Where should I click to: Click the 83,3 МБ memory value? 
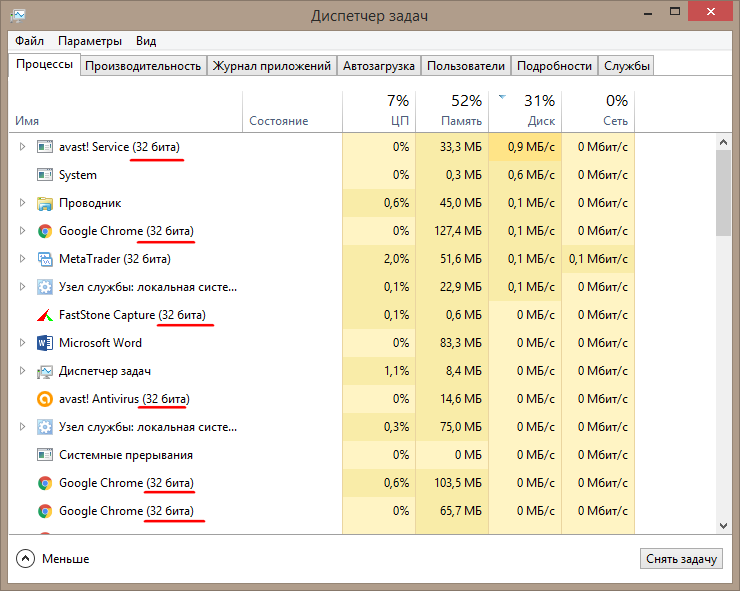tap(461, 343)
